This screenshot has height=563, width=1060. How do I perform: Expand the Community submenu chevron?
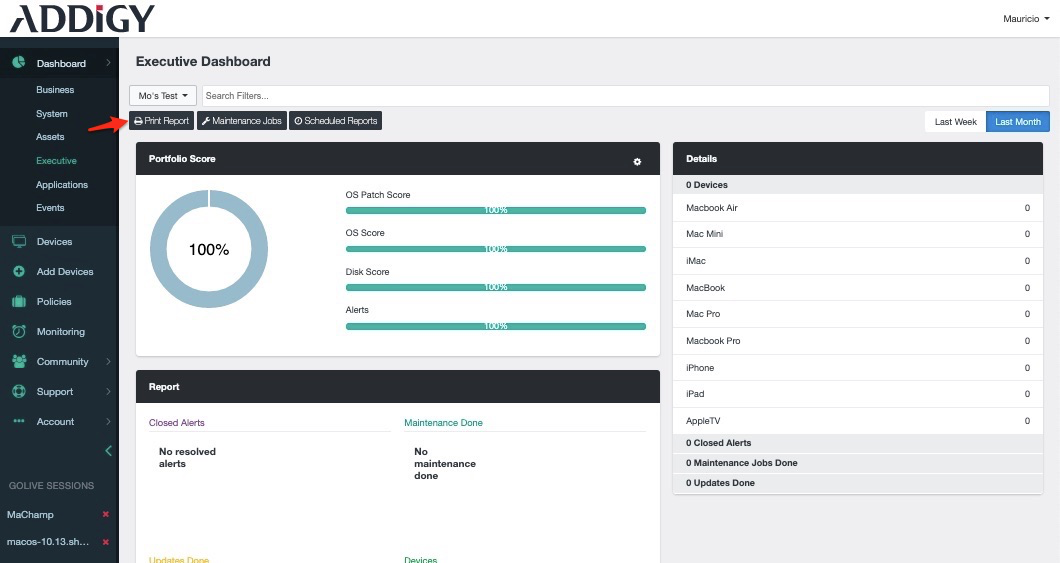(x=108, y=362)
